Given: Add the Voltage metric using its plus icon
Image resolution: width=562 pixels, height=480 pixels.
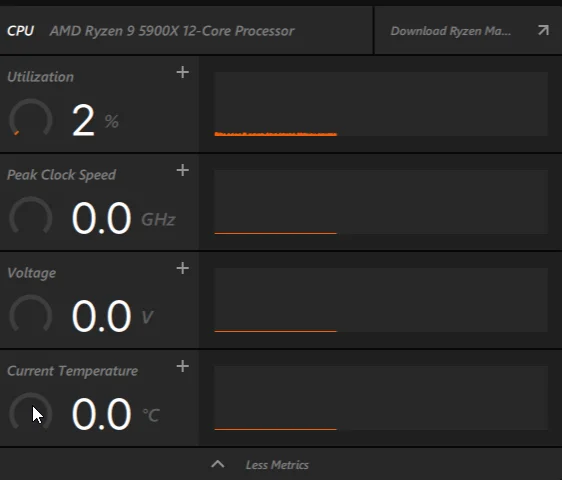Looking at the screenshot, I should click(x=183, y=268).
